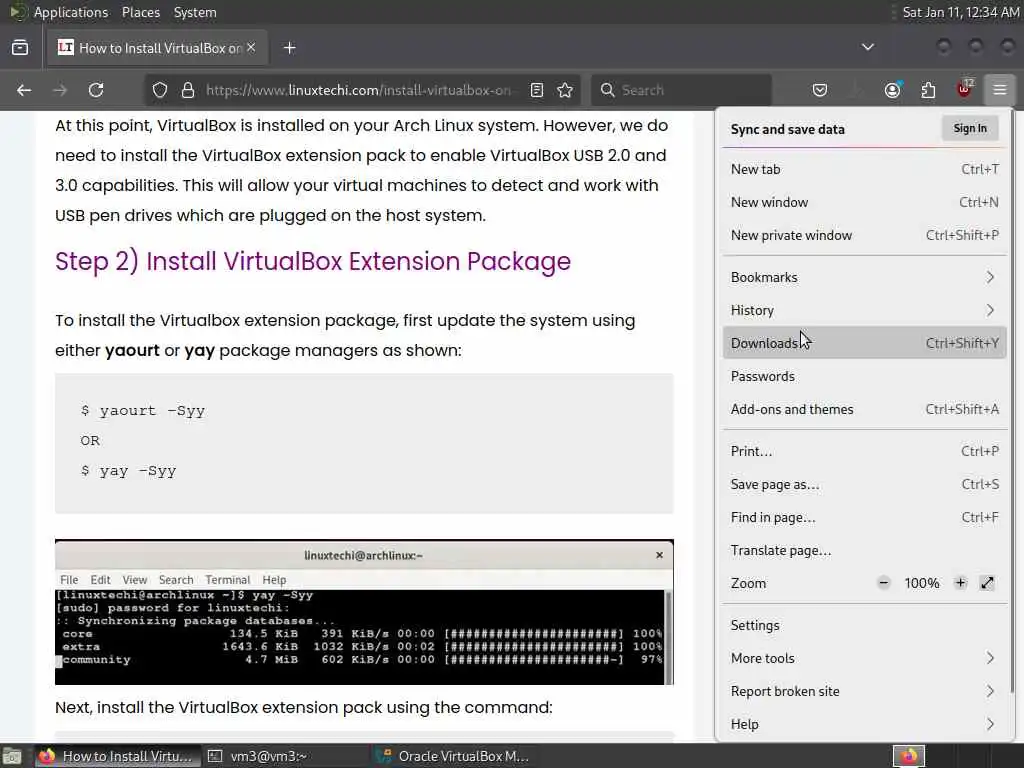This screenshot has height=768, width=1024.
Task: Switch to Oracle VirtualBox Manager taskbar entry
Action: point(453,756)
